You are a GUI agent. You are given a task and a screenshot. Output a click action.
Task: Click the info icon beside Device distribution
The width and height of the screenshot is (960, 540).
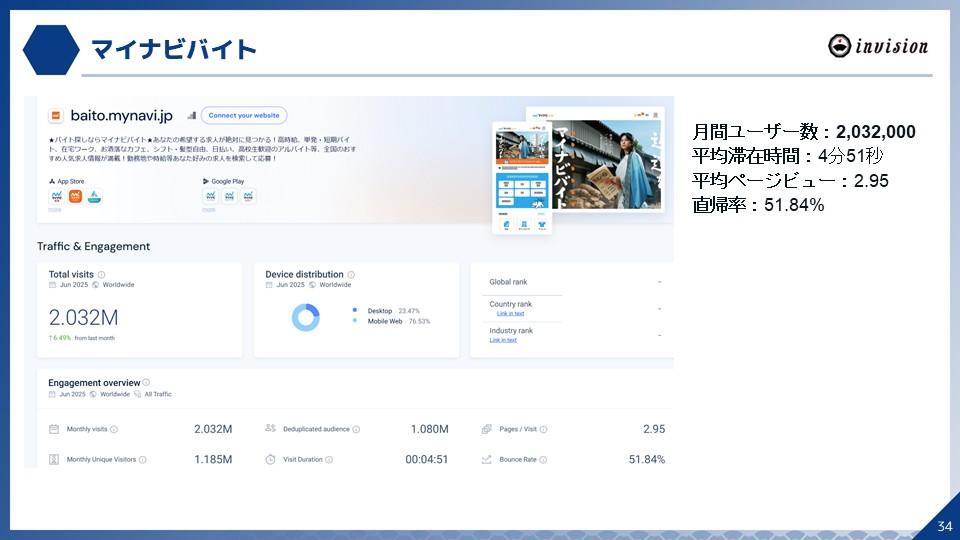click(351, 275)
